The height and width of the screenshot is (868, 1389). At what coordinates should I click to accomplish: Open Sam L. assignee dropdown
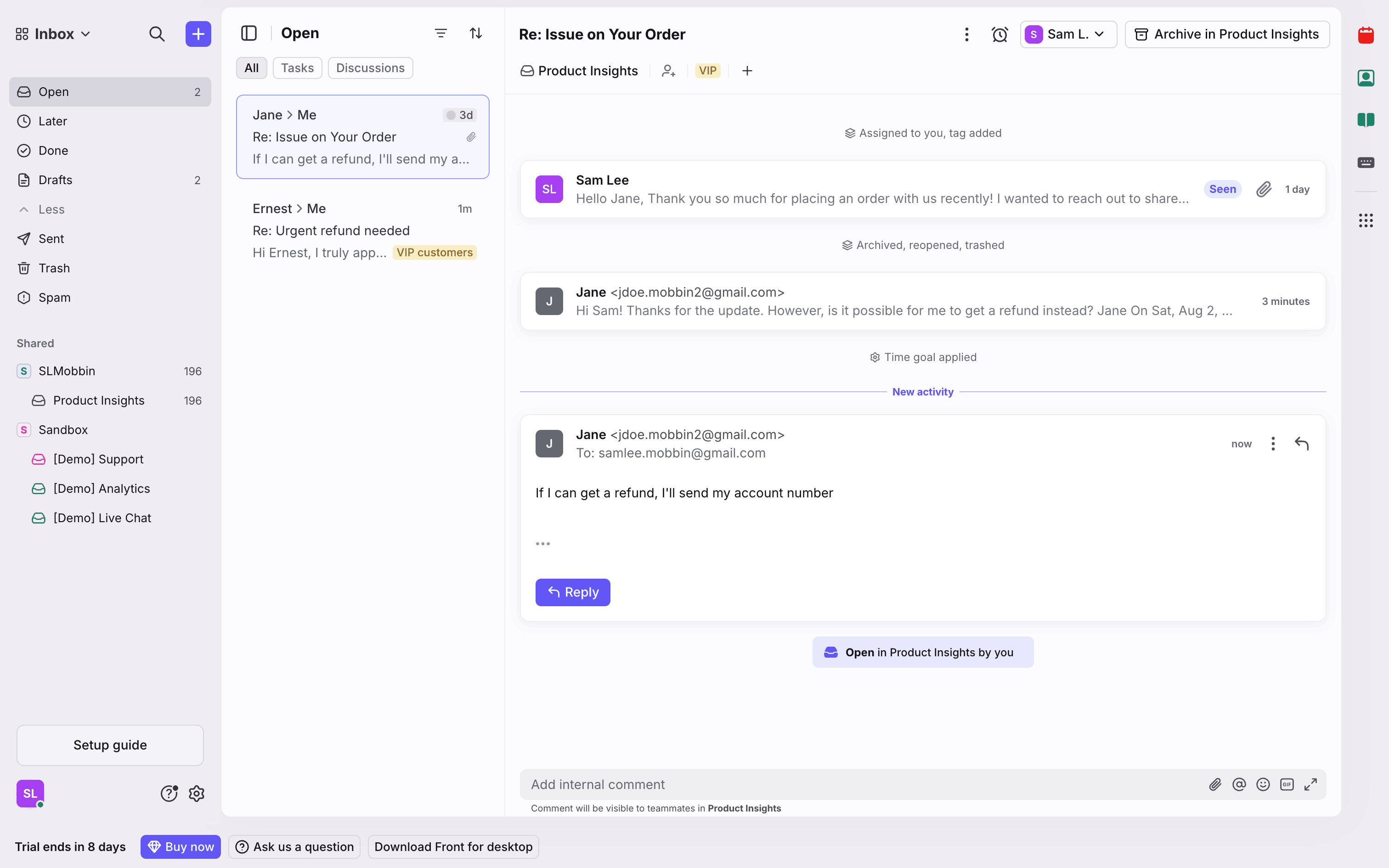1067,34
